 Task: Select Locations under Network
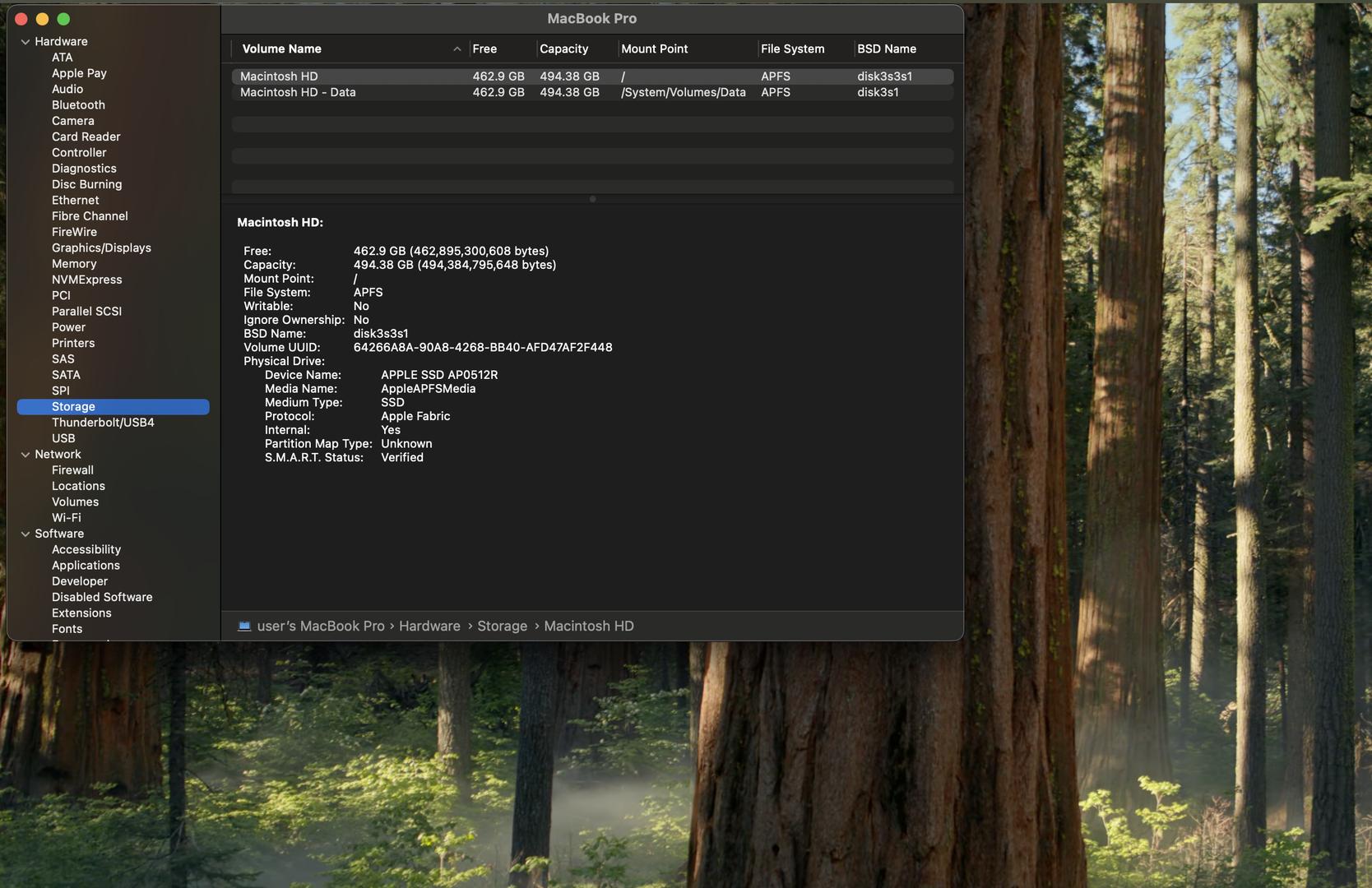pos(78,487)
